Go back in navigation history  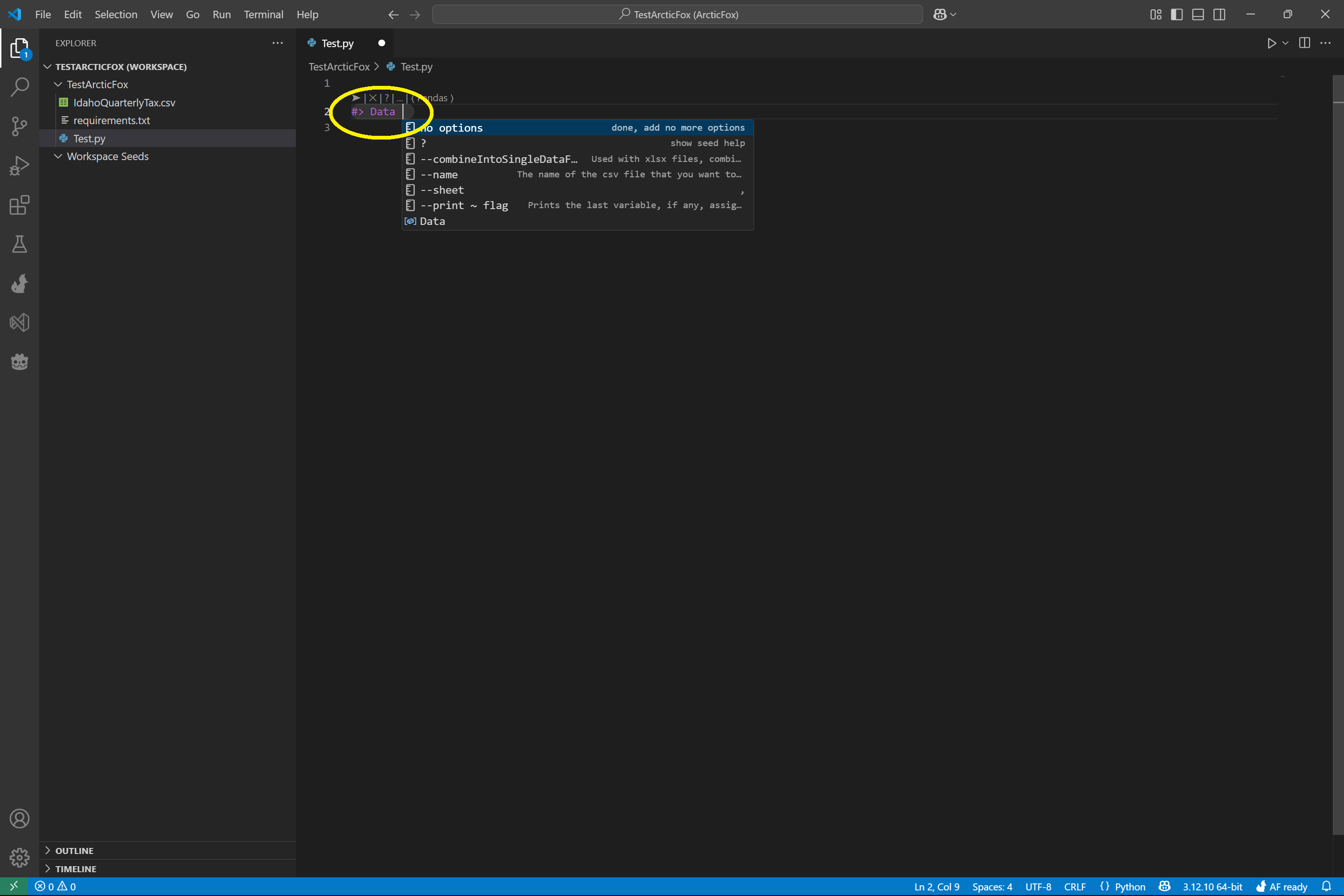pyautogui.click(x=393, y=14)
